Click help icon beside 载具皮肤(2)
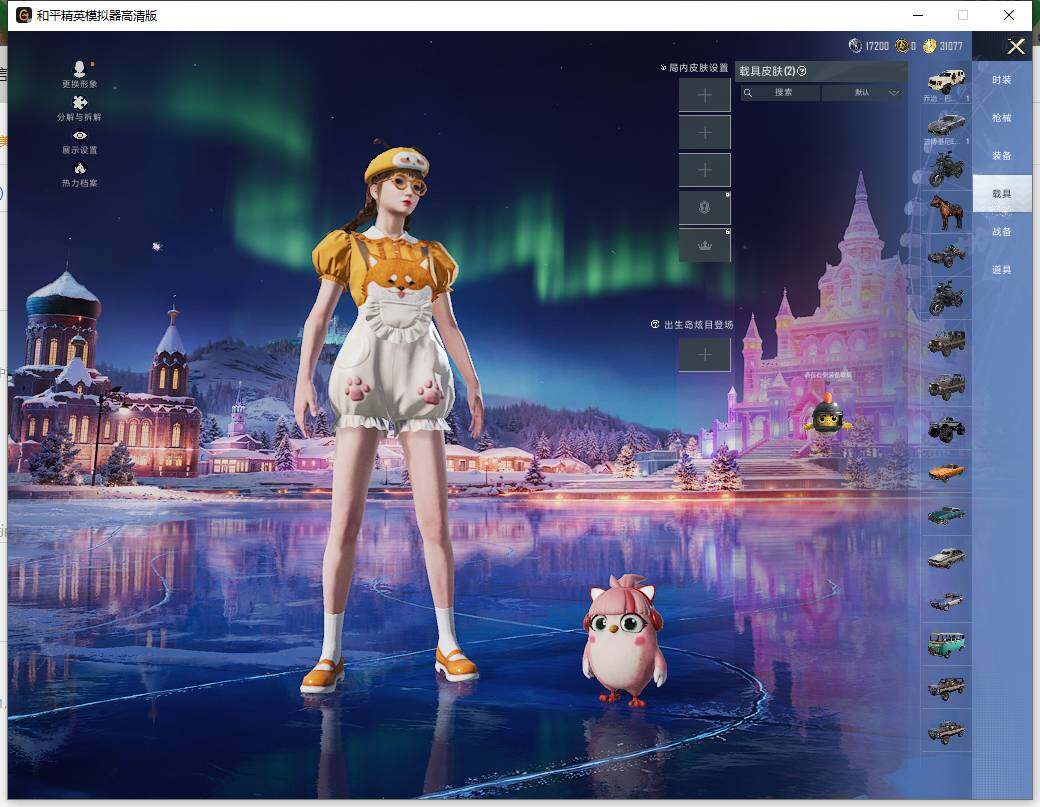The width and height of the screenshot is (1040, 807). pos(802,71)
